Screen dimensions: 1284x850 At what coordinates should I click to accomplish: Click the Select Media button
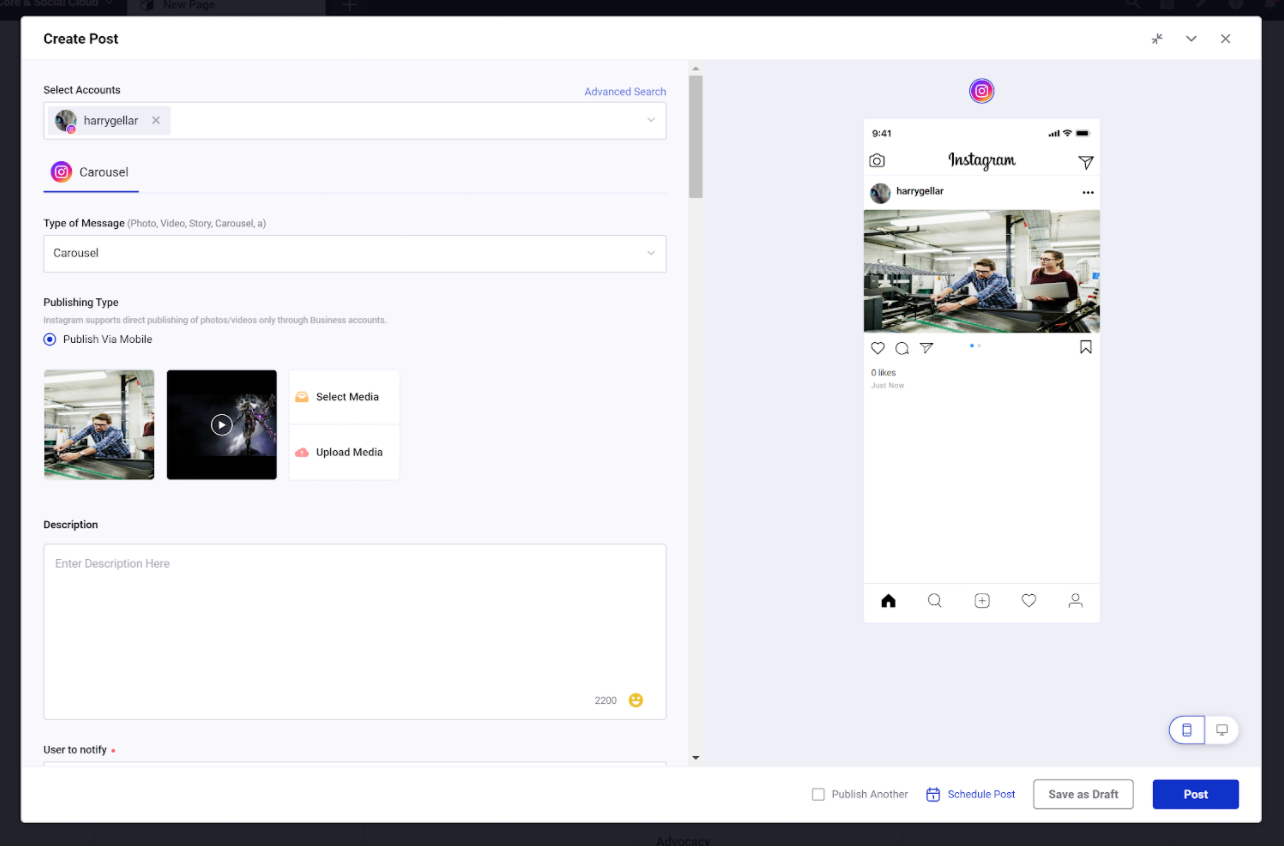(x=344, y=397)
